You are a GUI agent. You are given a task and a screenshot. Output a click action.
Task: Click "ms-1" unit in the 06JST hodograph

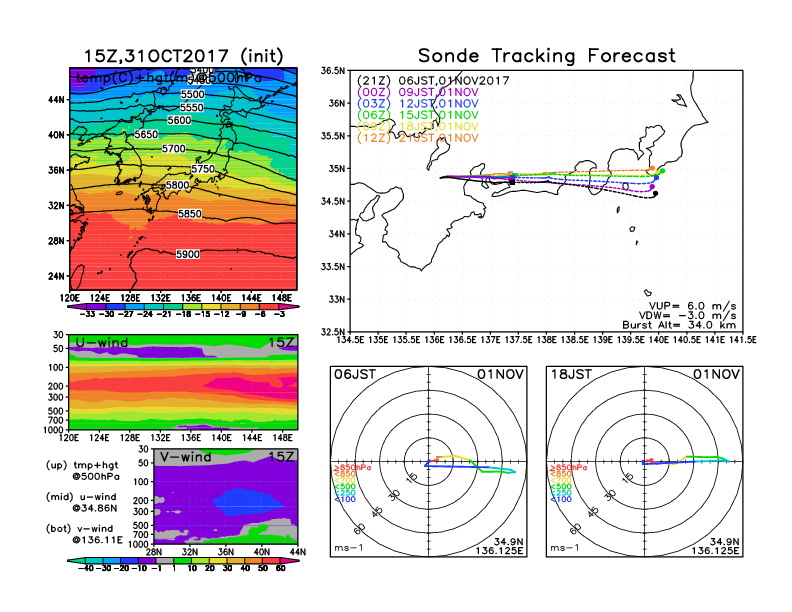tap(349, 548)
